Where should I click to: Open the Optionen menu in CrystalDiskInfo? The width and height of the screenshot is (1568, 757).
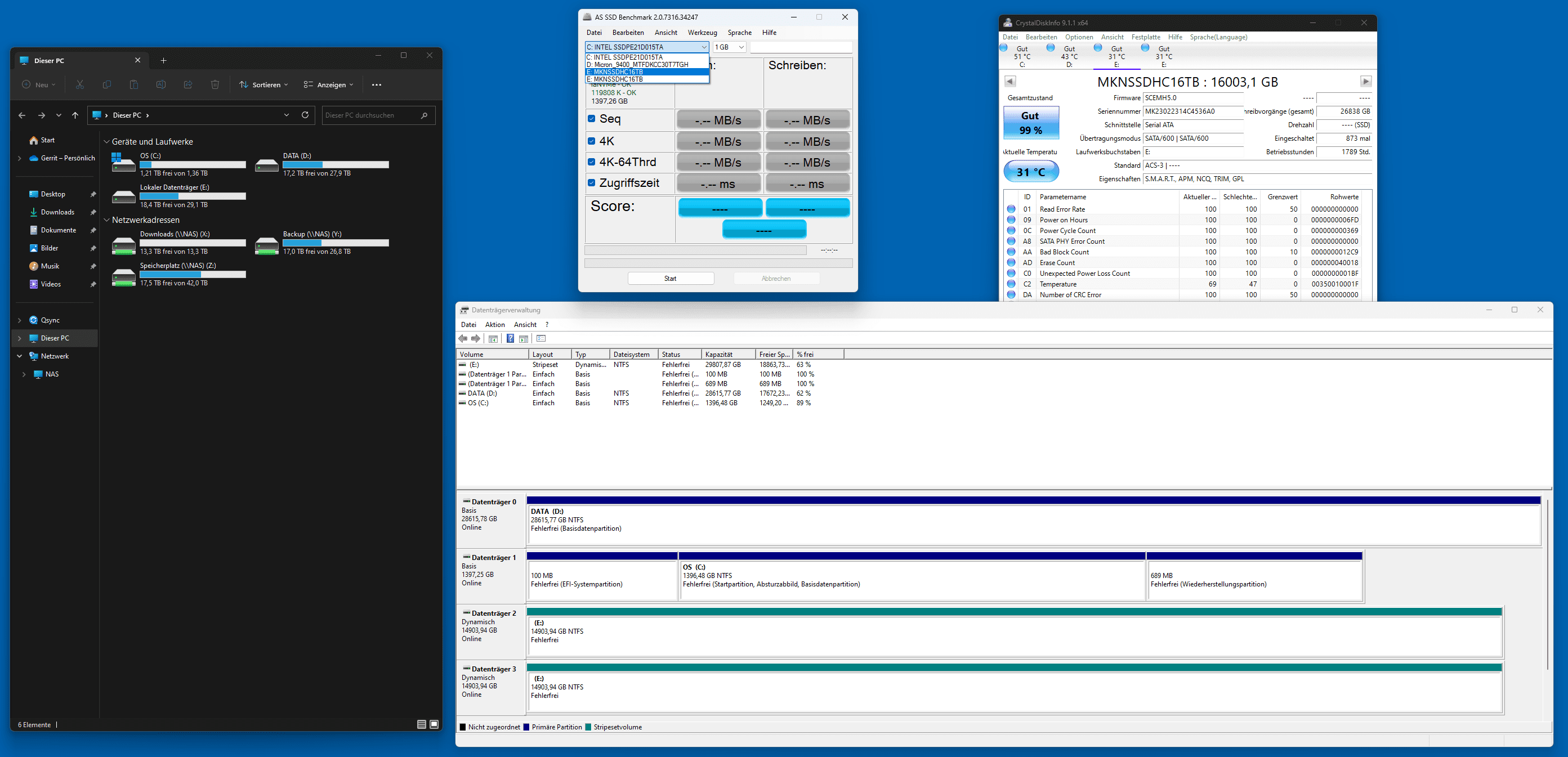(1079, 37)
